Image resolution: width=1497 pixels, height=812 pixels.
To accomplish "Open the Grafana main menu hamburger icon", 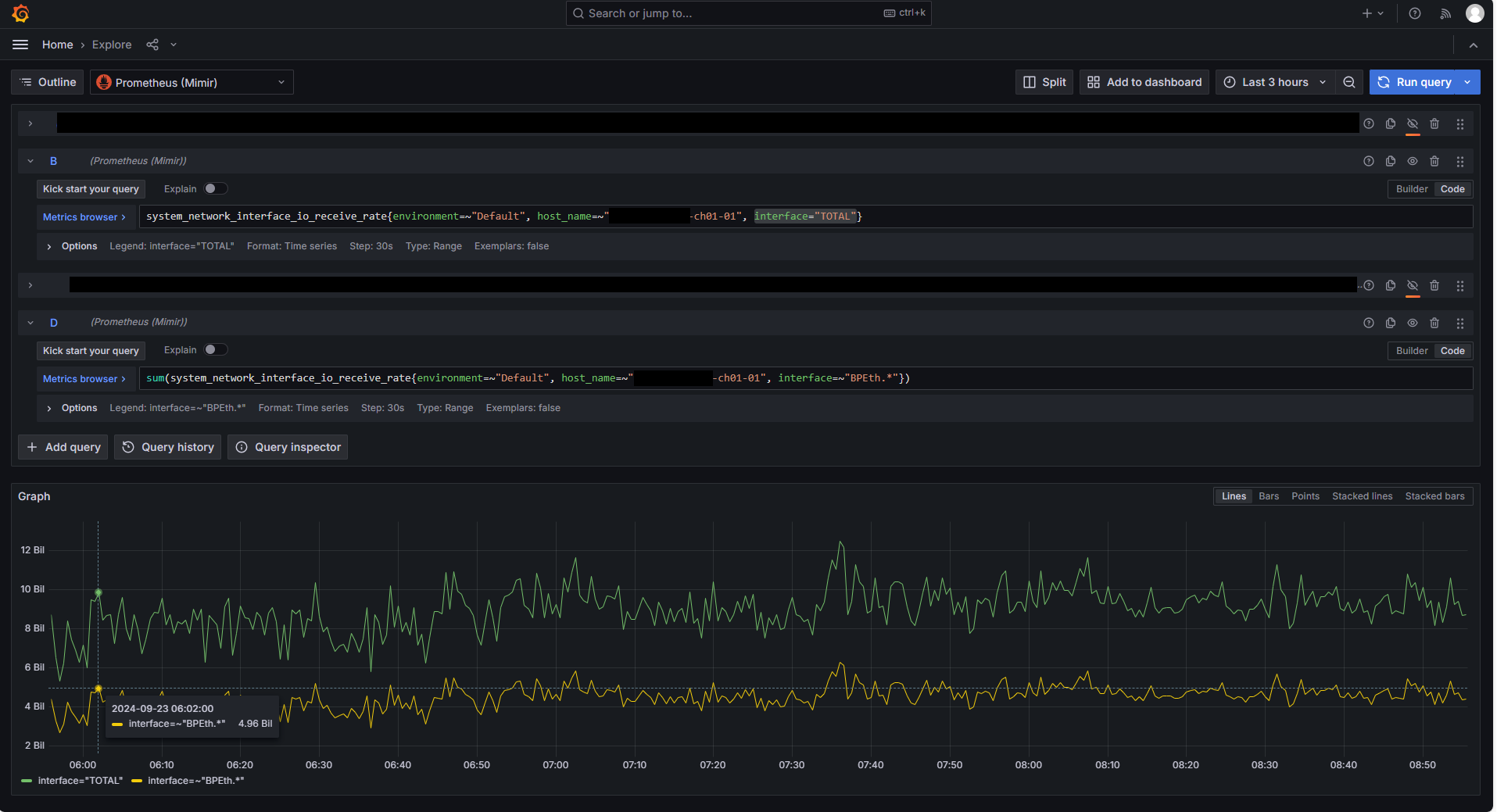I will (x=20, y=45).
